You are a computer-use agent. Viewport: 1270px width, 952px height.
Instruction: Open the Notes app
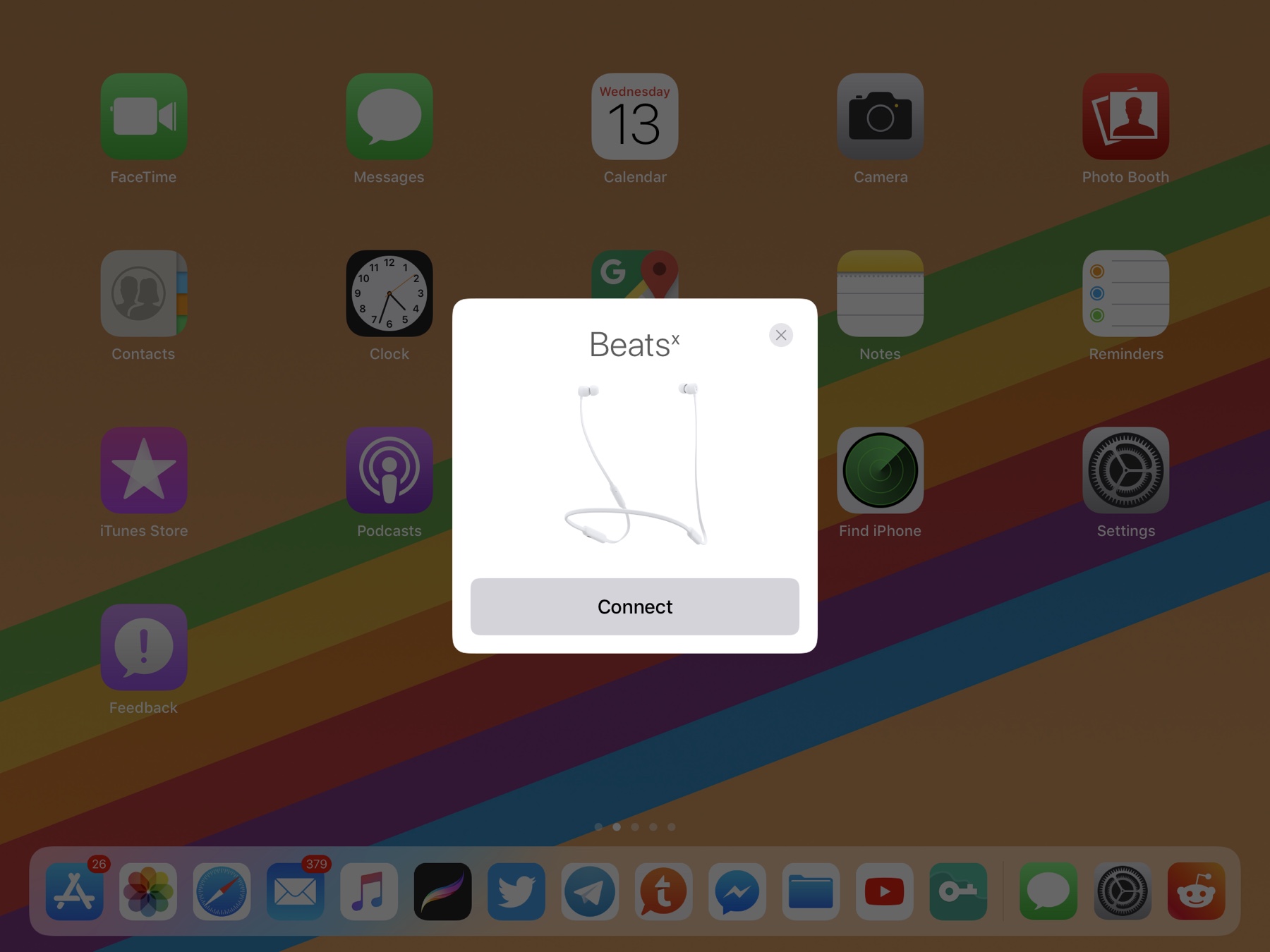881,293
